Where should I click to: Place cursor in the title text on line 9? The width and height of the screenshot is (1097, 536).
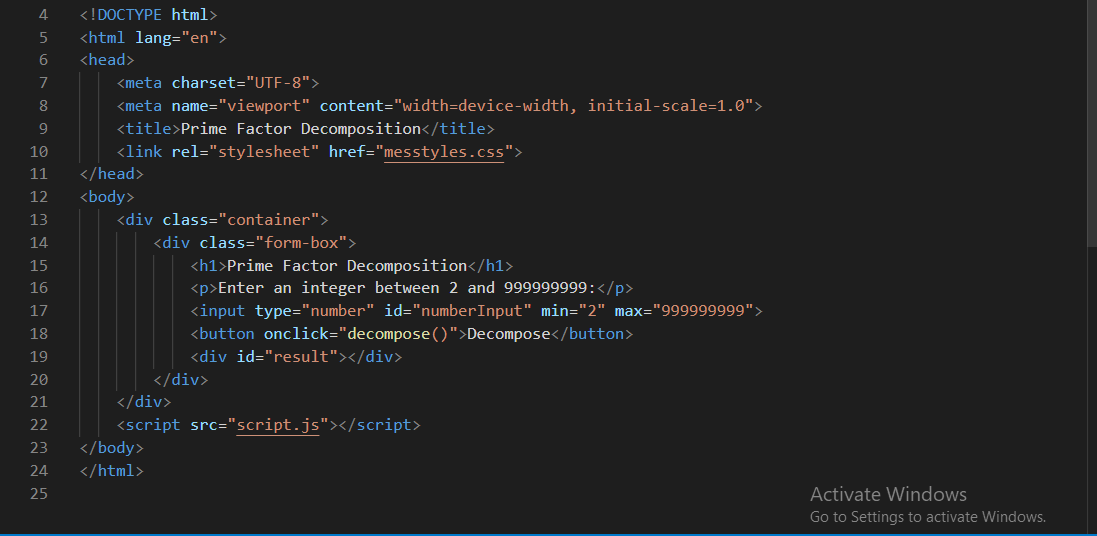(x=301, y=129)
